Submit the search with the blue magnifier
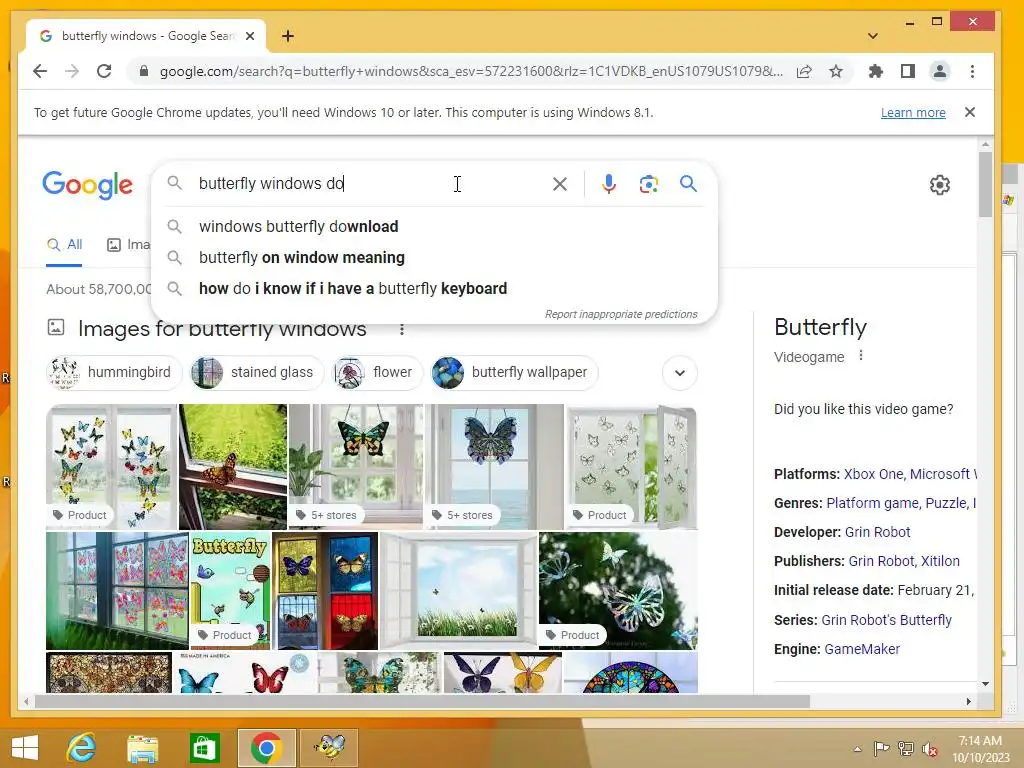1024x768 pixels. (688, 184)
